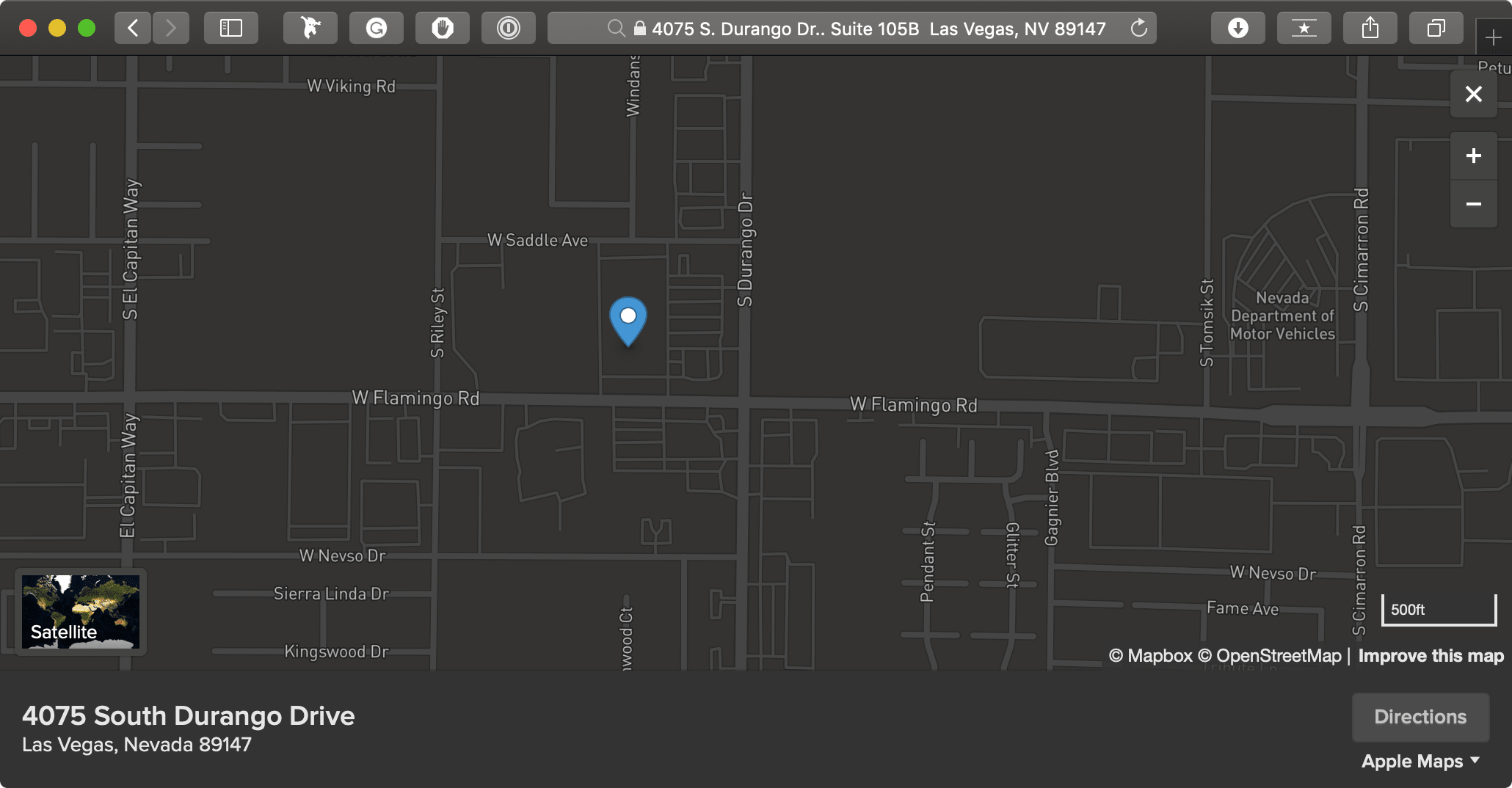Click the Grammarly extension icon
The image size is (1512, 788).
pos(377,29)
